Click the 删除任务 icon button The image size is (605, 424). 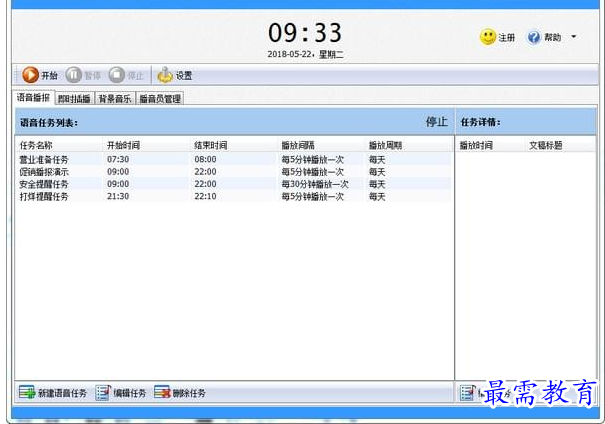[180, 393]
